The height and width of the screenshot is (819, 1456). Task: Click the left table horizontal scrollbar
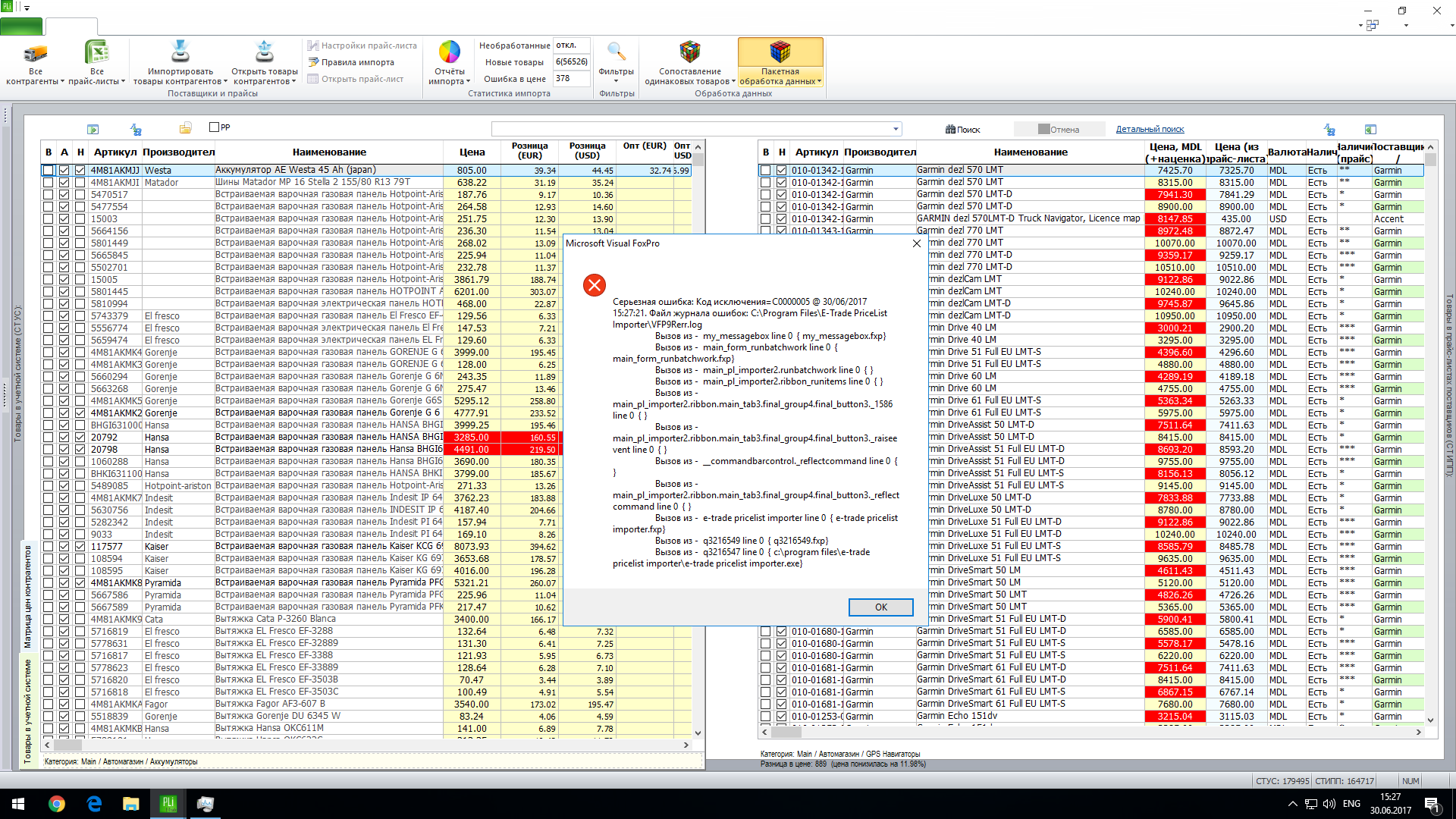pos(369,745)
